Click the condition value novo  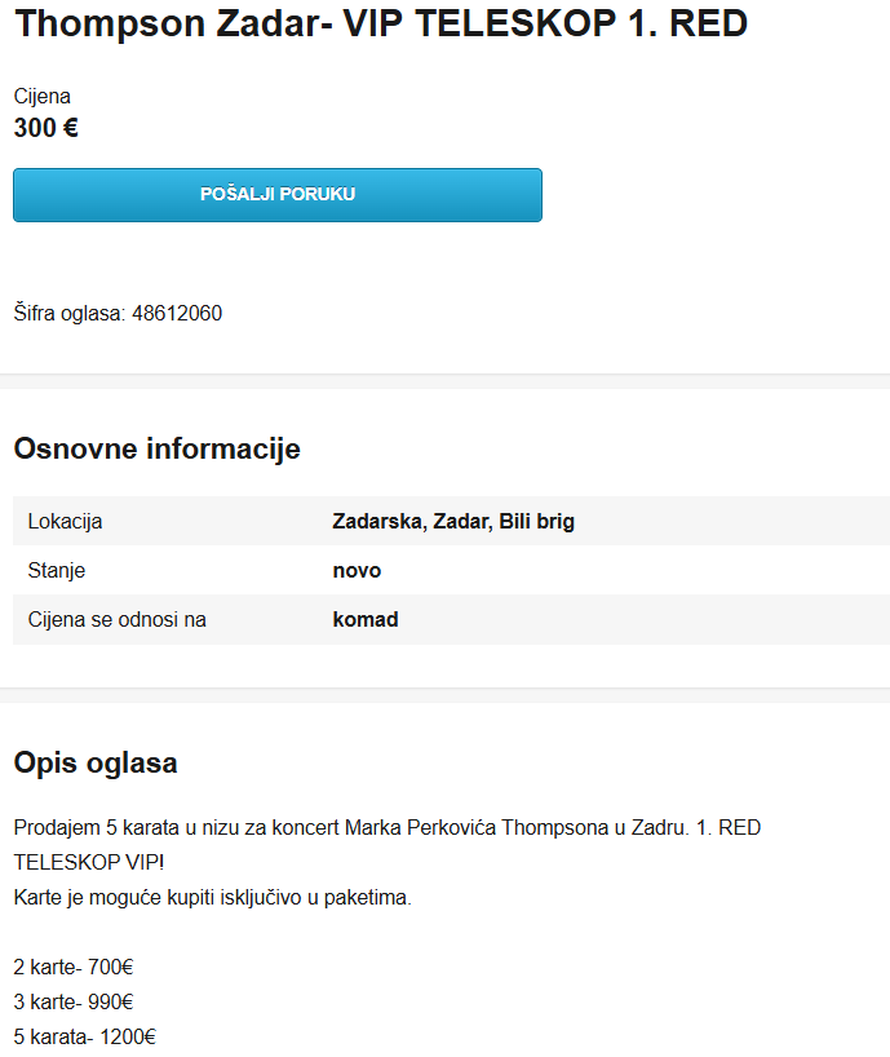click(x=356, y=570)
